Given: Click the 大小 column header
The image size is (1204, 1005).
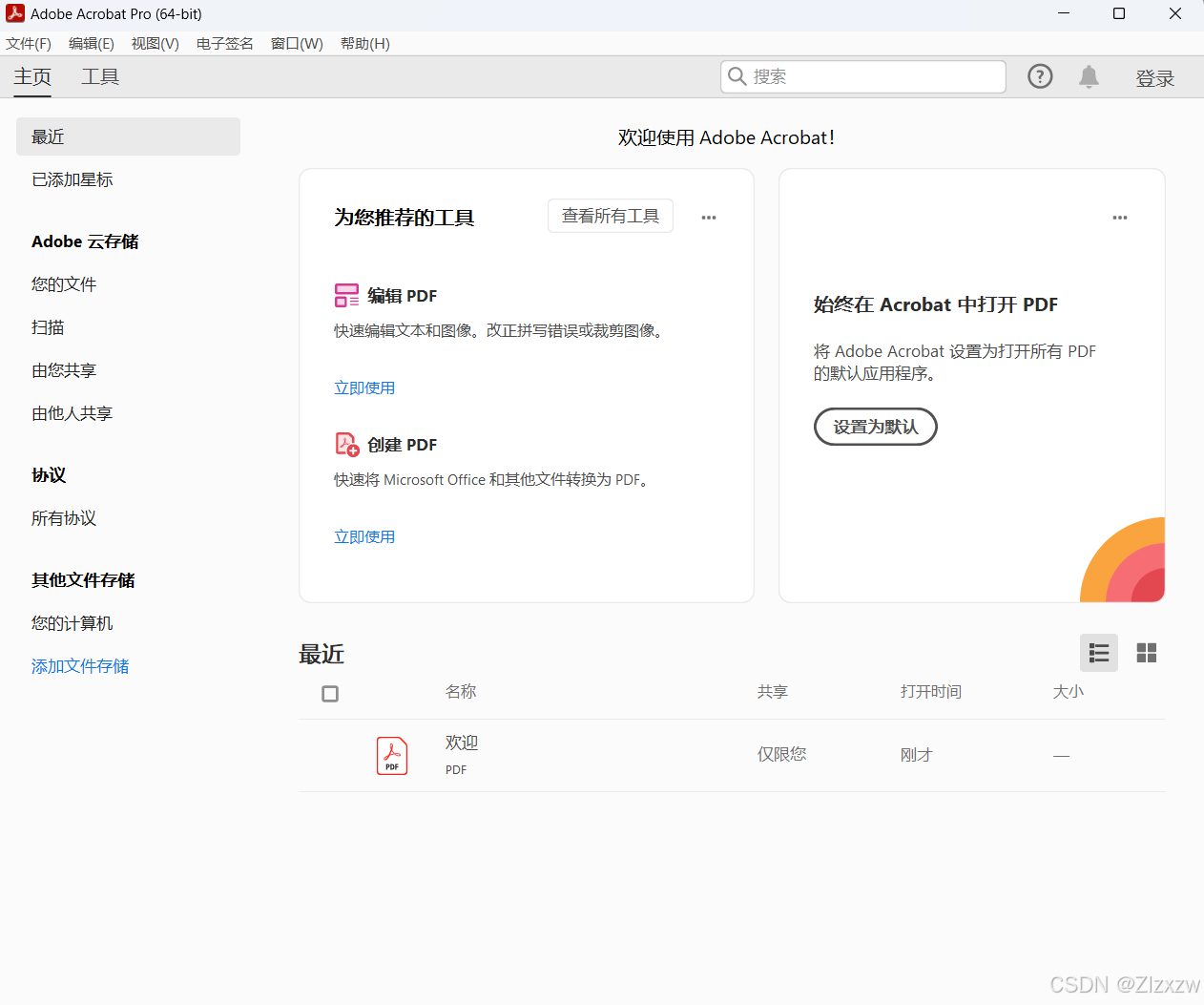Looking at the screenshot, I should click(x=1069, y=691).
